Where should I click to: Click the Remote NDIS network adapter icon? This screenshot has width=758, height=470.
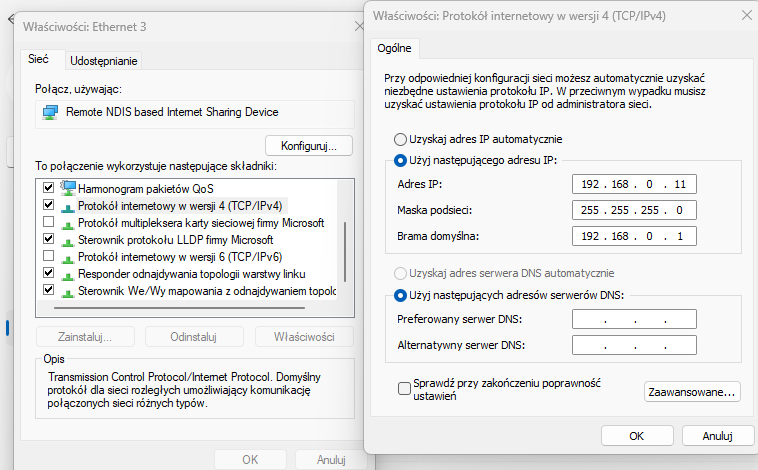click(x=49, y=112)
